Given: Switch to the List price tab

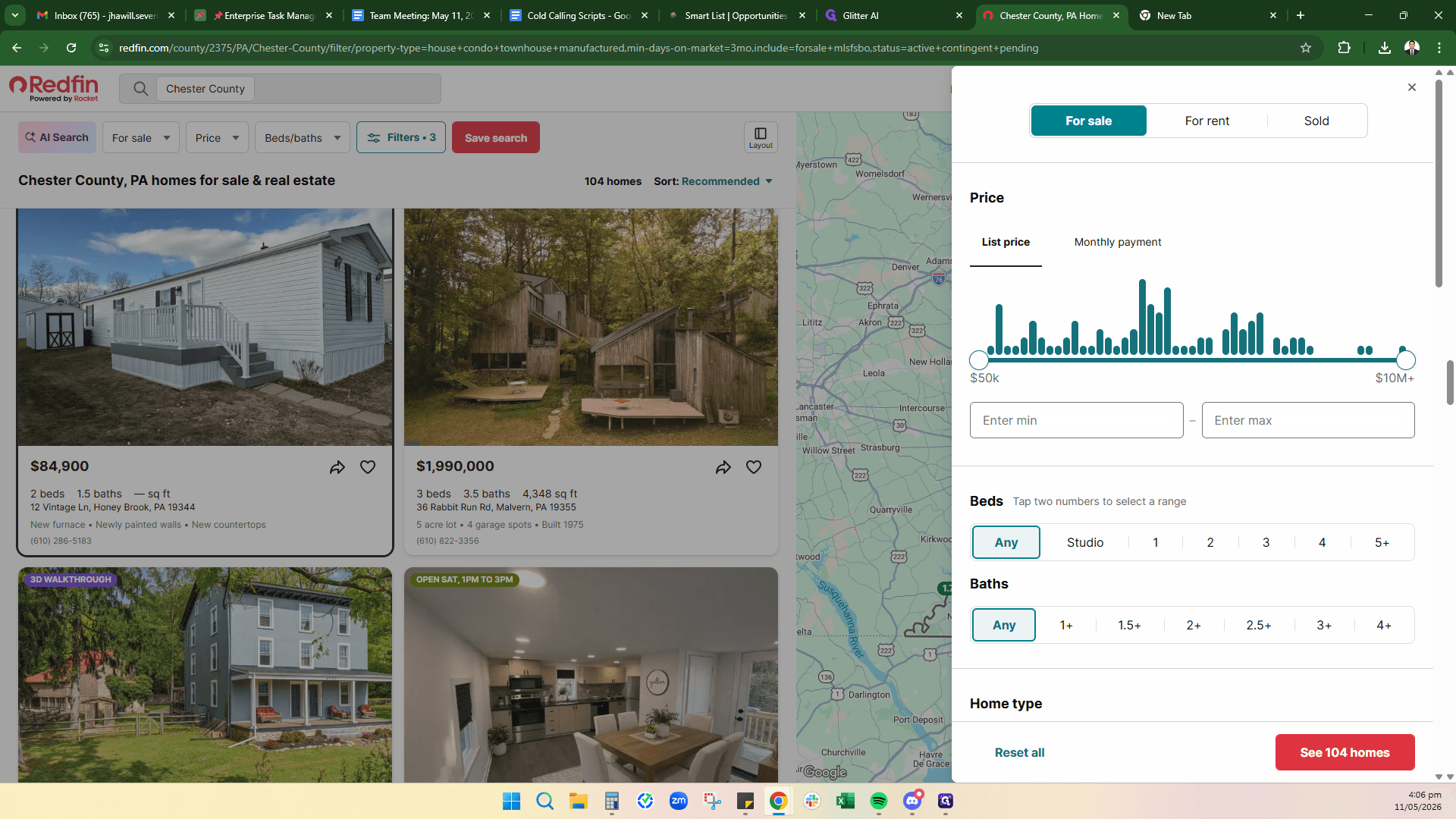Looking at the screenshot, I should click(x=1006, y=242).
